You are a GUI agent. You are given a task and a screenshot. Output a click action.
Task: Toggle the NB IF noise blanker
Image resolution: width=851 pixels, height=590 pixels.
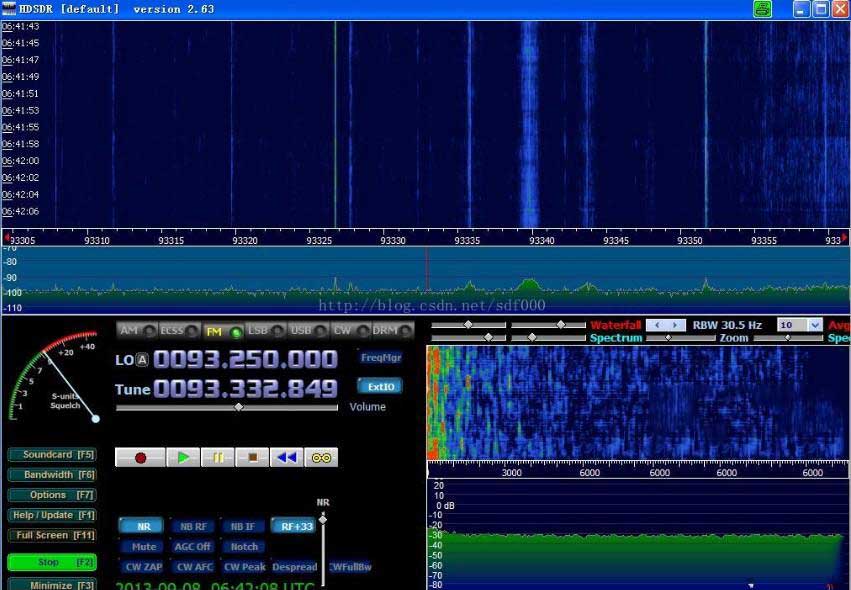tap(243, 526)
